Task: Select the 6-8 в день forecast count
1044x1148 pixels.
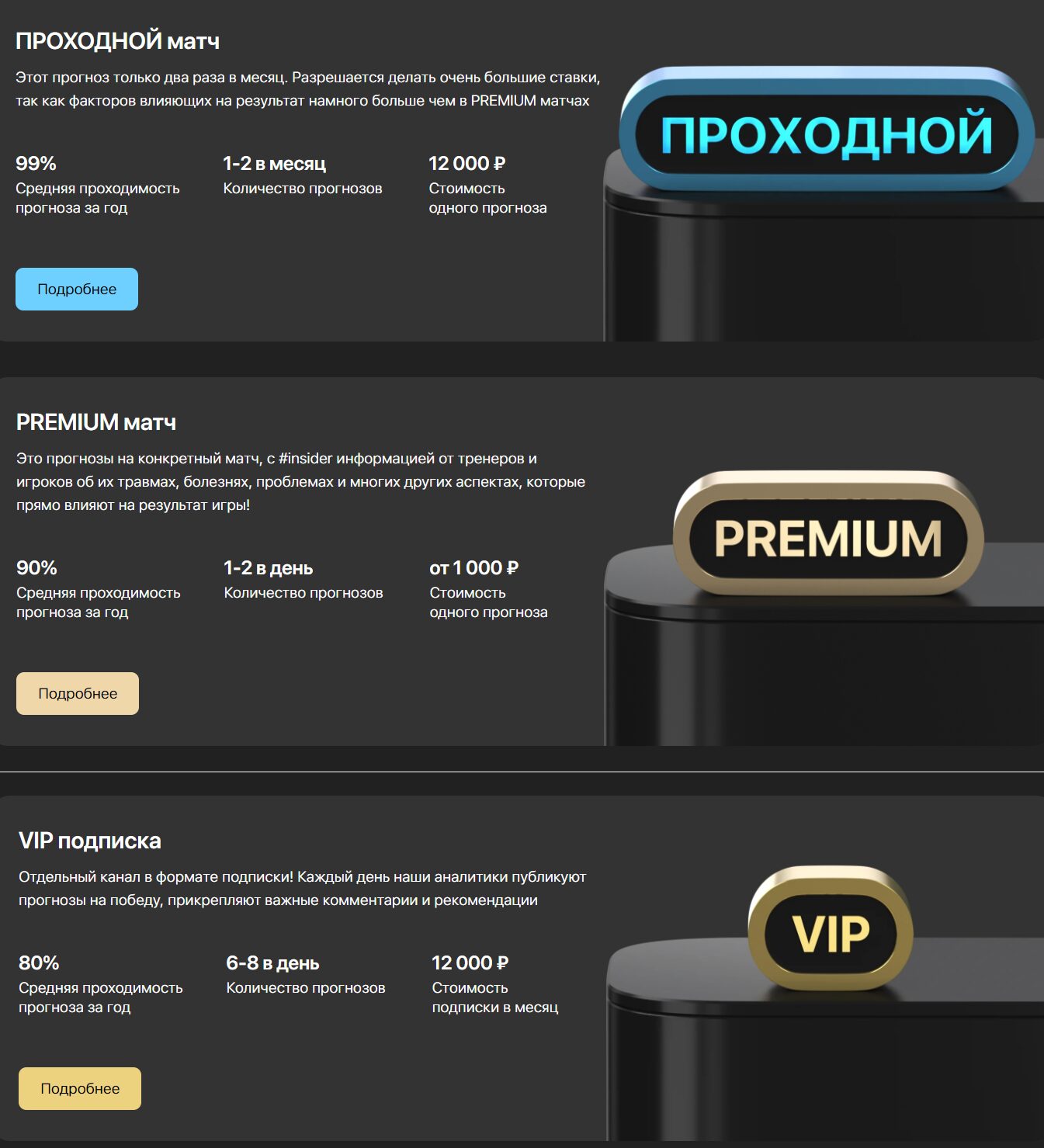Action: coord(272,963)
